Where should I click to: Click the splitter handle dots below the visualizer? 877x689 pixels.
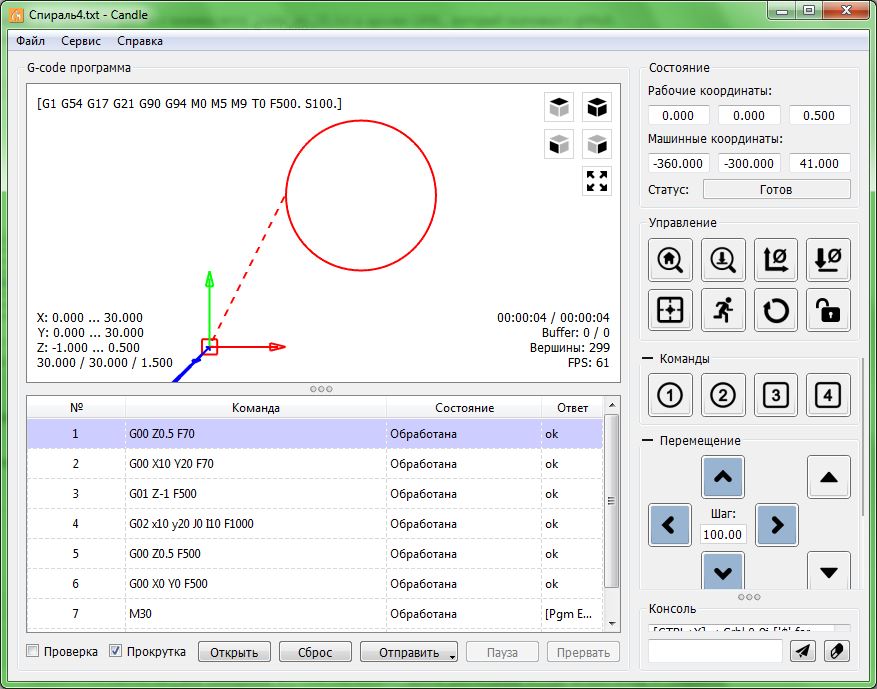(x=321, y=389)
